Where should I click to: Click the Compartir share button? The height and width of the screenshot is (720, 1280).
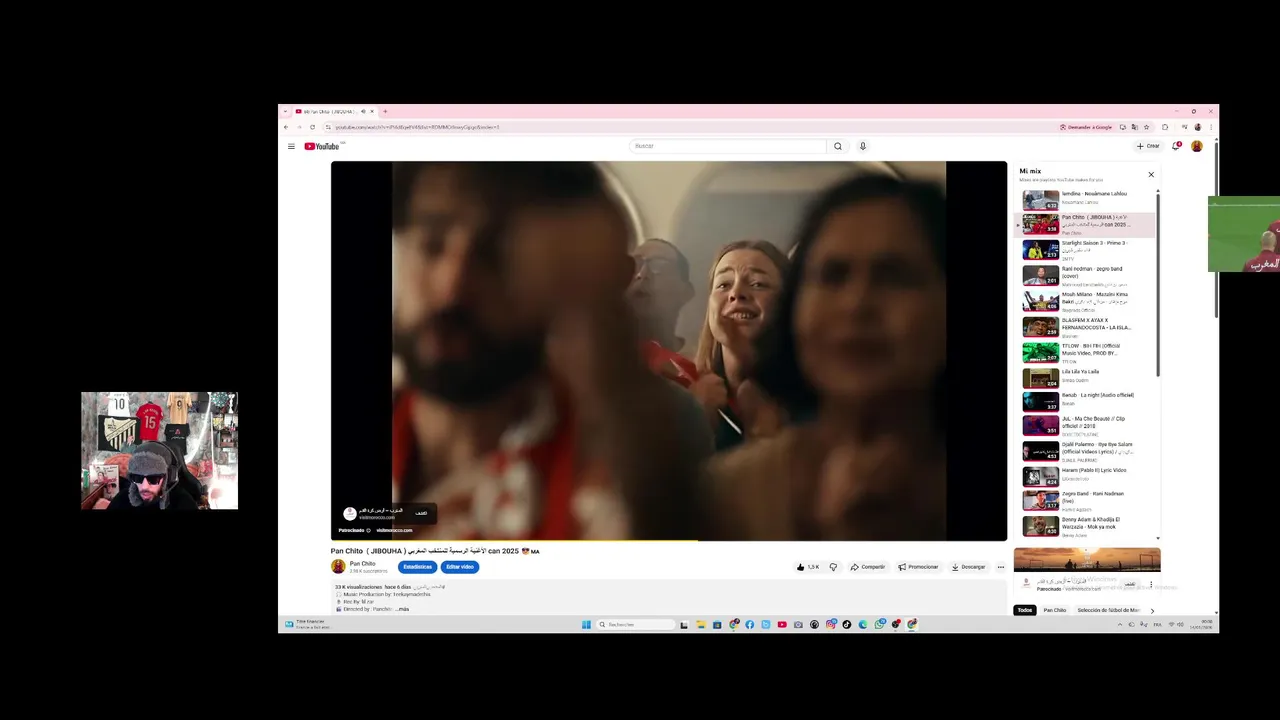coord(868,567)
